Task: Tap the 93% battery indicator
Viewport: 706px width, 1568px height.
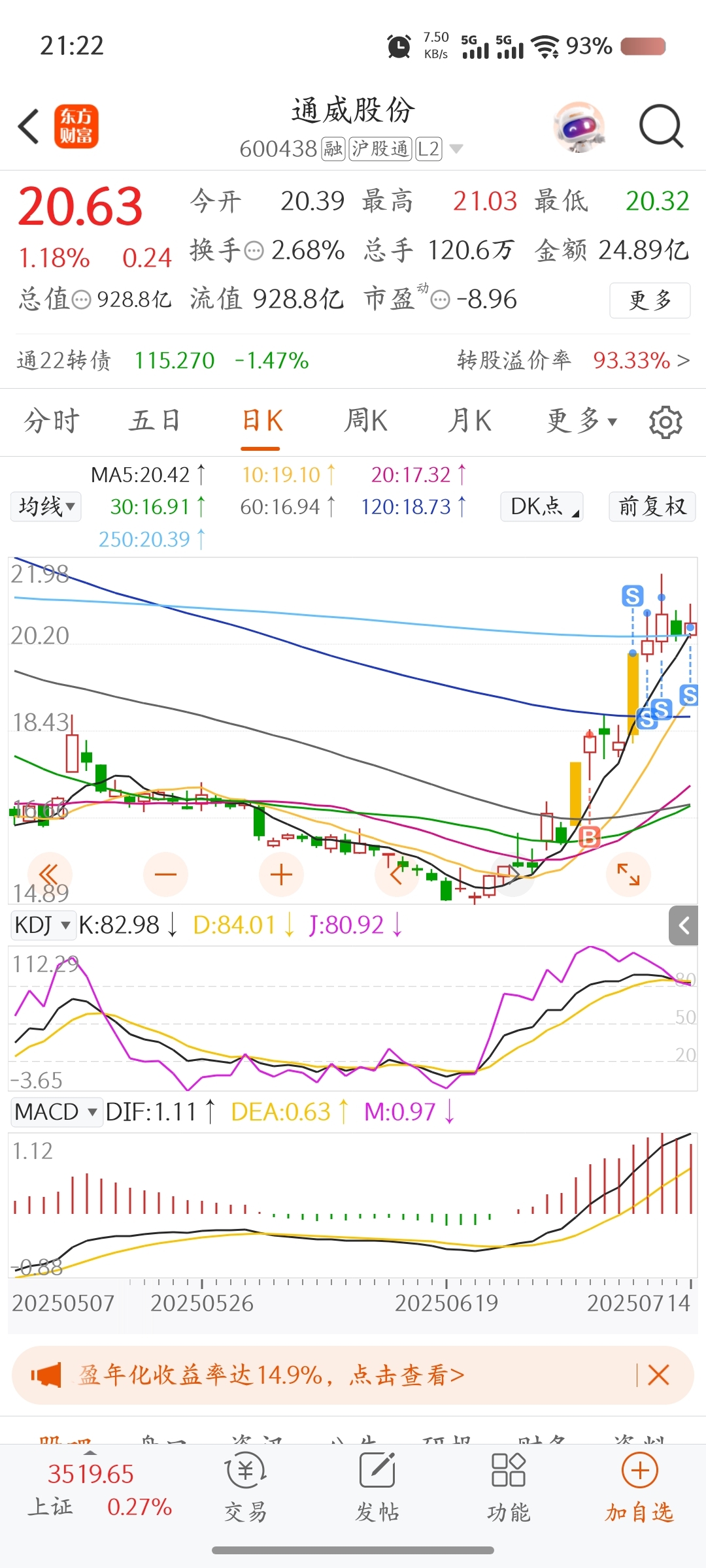Action: pyautogui.click(x=616, y=46)
